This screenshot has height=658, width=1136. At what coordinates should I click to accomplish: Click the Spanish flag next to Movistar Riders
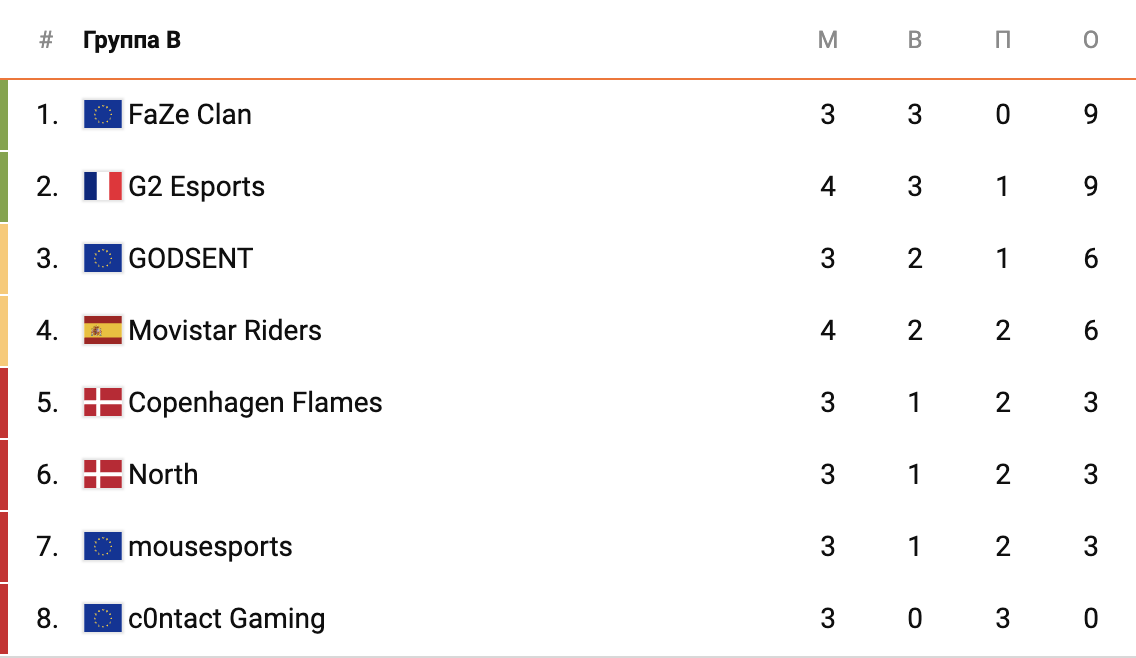[x=102, y=330]
